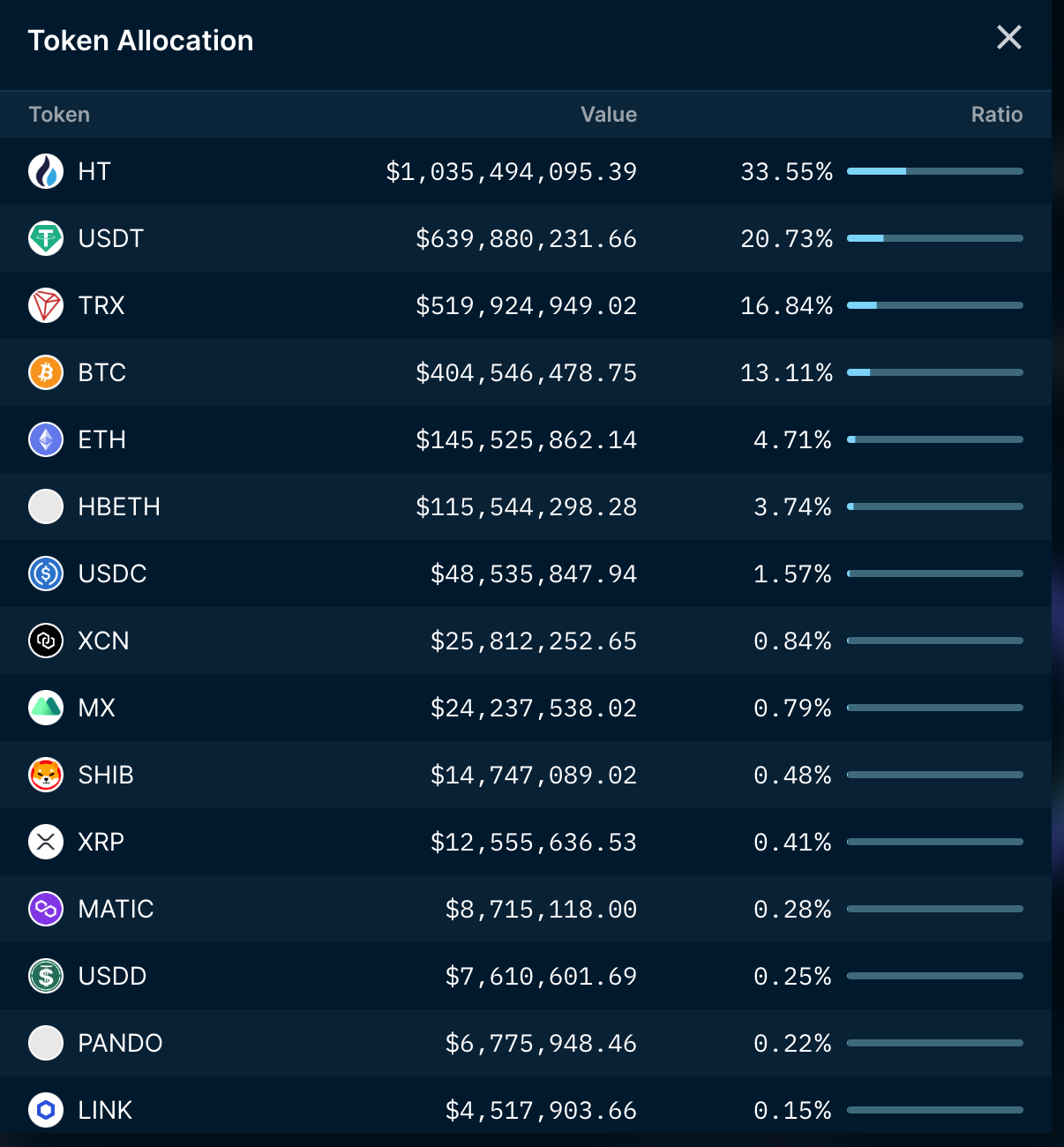The height and width of the screenshot is (1147, 1064).
Task: Click the XCN token icon
Action: pyautogui.click(x=46, y=641)
